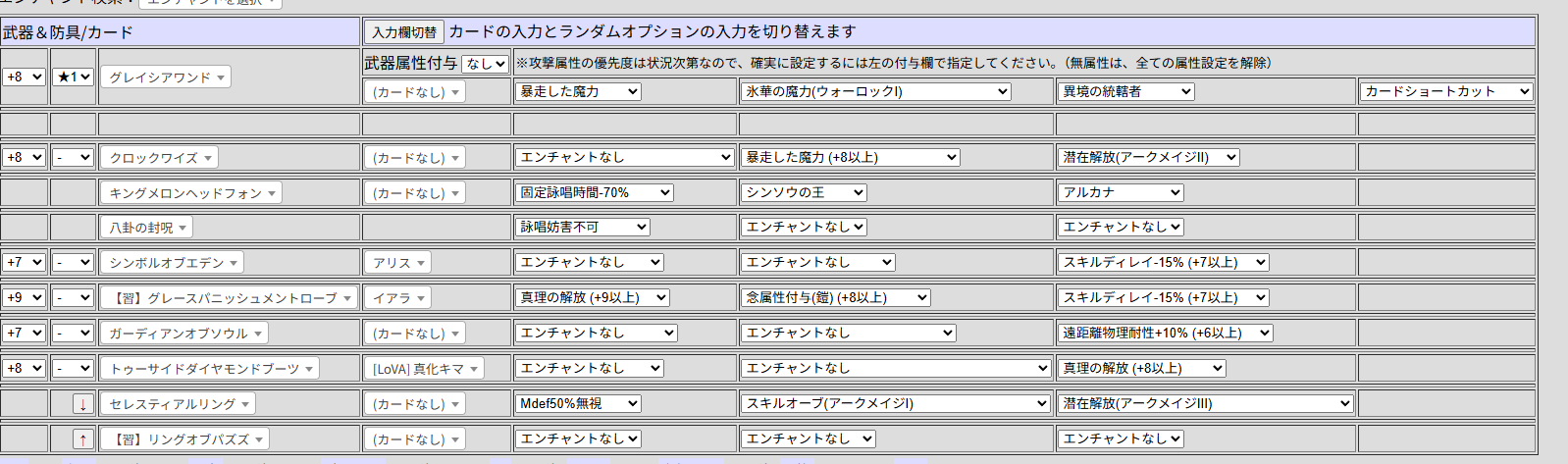Open the 氷華の魔力(ウォーロック) enchant dropdown
Screen dimensions: 1568x464
coord(875,91)
